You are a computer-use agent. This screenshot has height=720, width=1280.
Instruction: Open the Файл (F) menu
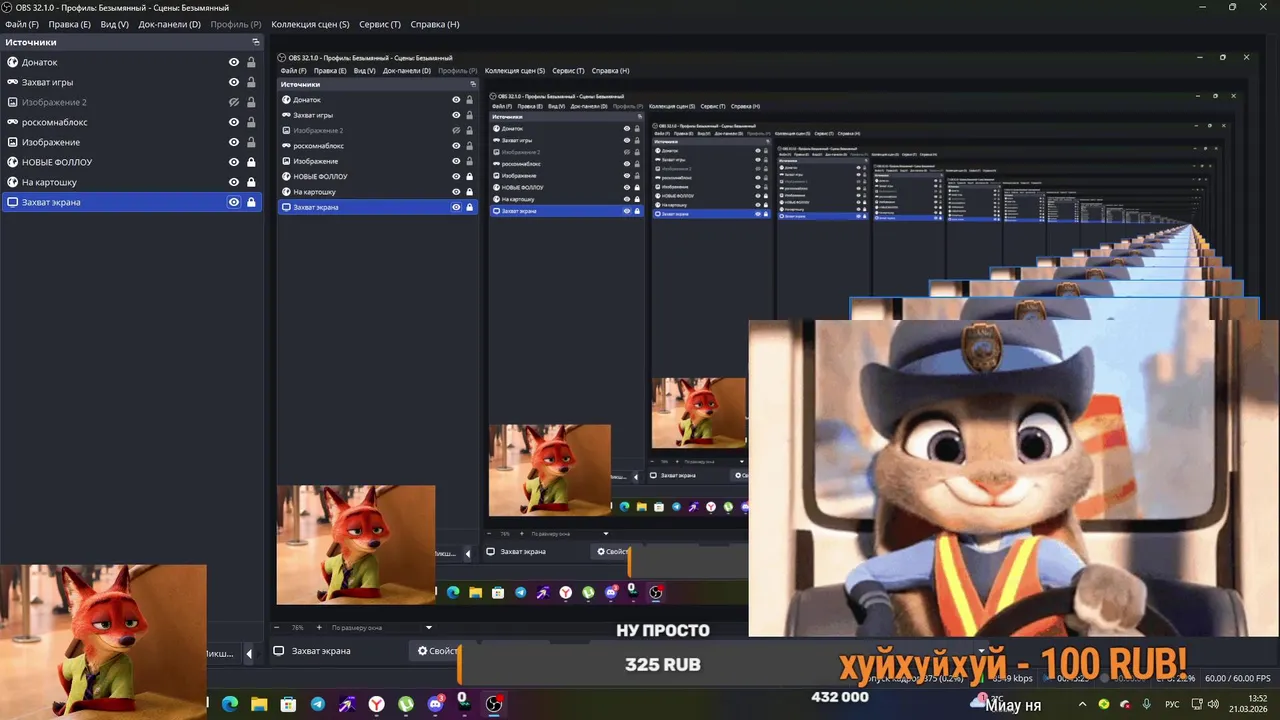22,24
